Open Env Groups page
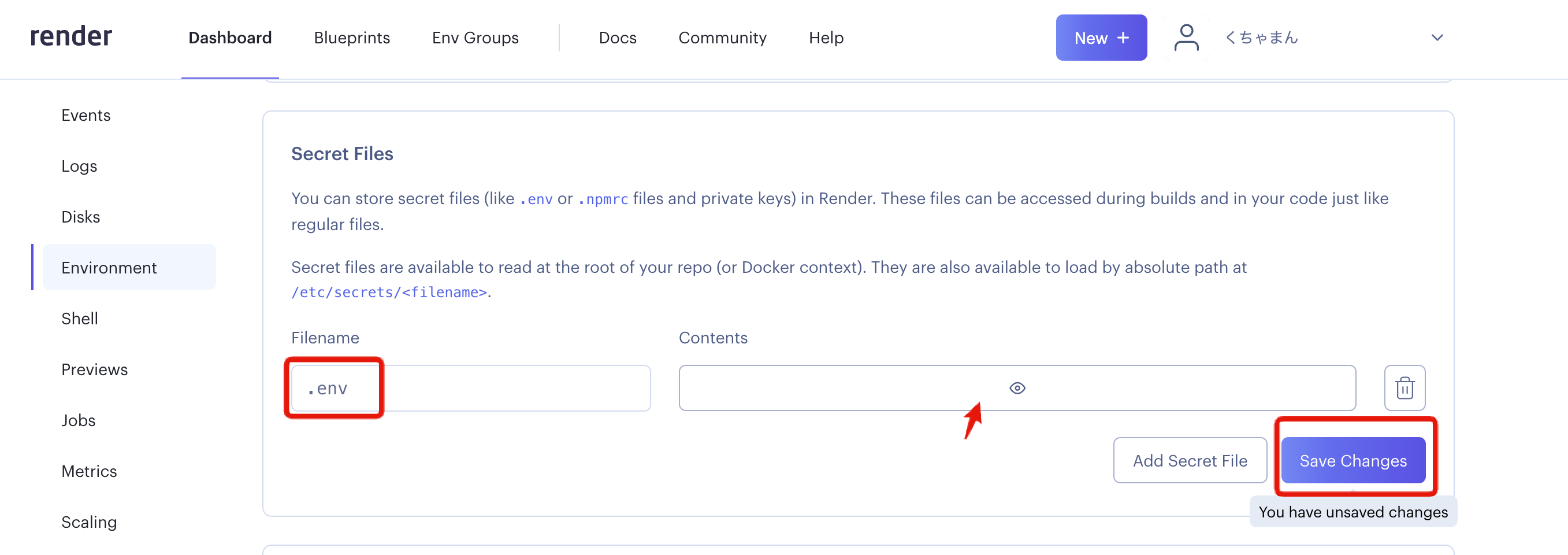The height and width of the screenshot is (555, 1568). click(x=475, y=38)
